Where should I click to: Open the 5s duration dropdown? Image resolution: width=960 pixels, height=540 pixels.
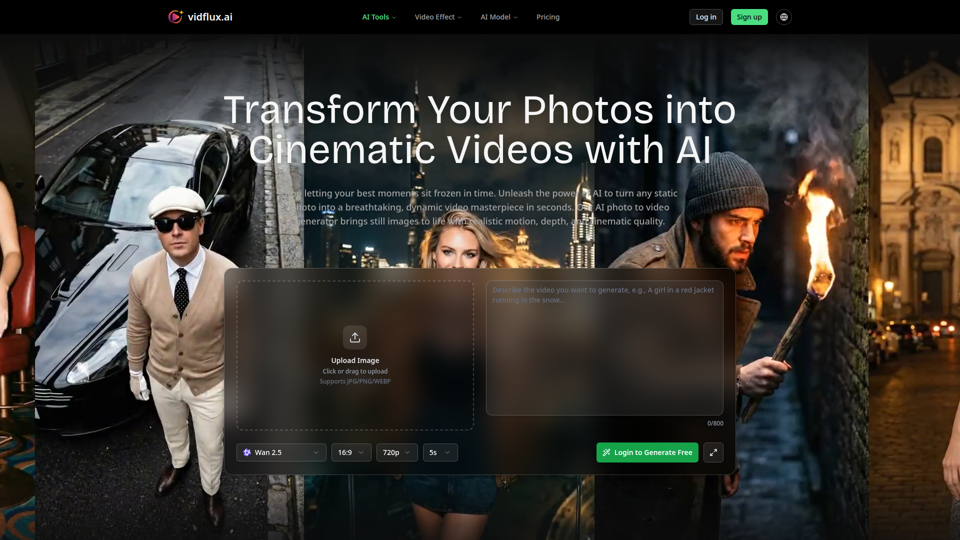[440, 452]
